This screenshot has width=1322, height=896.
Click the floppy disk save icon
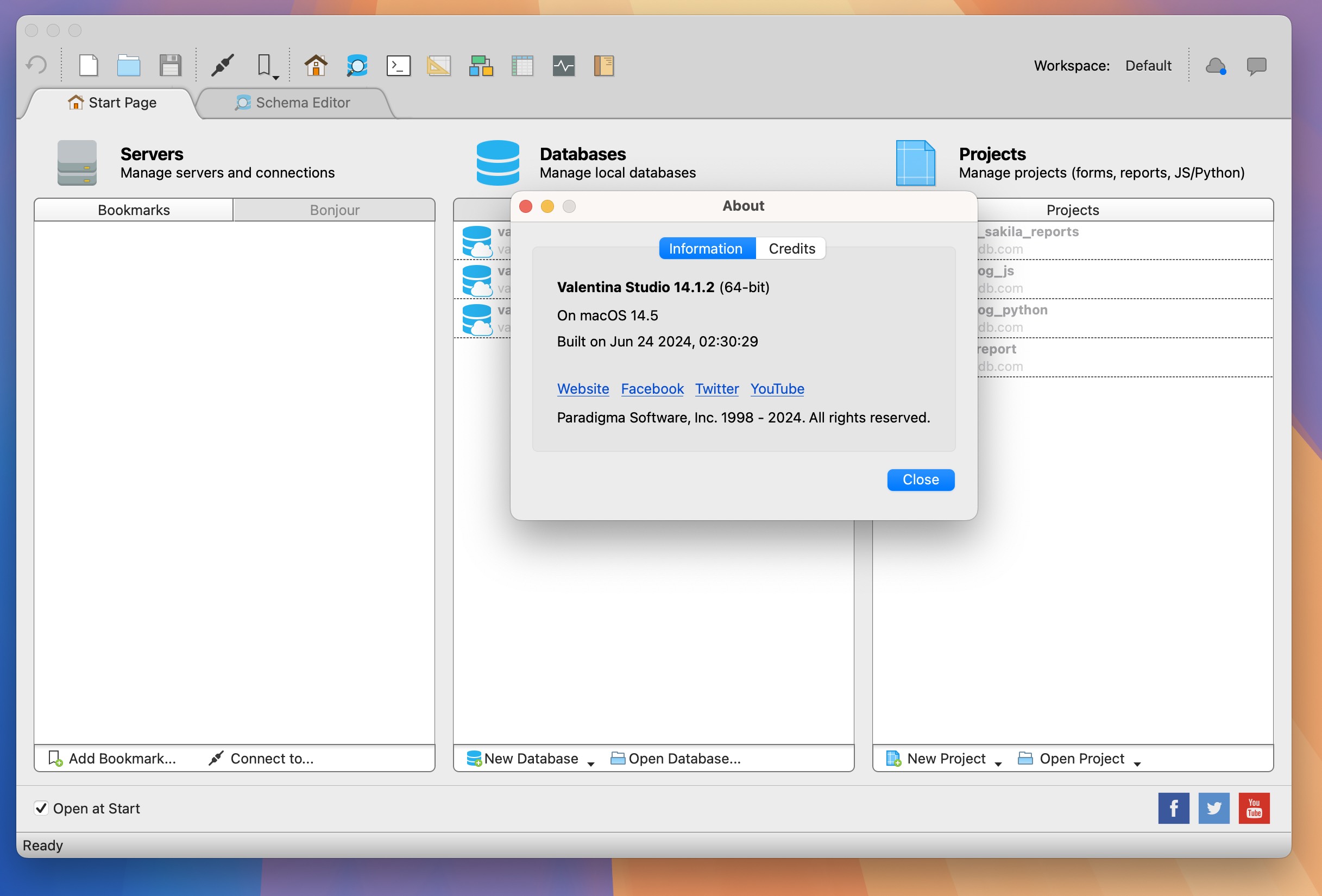click(170, 65)
